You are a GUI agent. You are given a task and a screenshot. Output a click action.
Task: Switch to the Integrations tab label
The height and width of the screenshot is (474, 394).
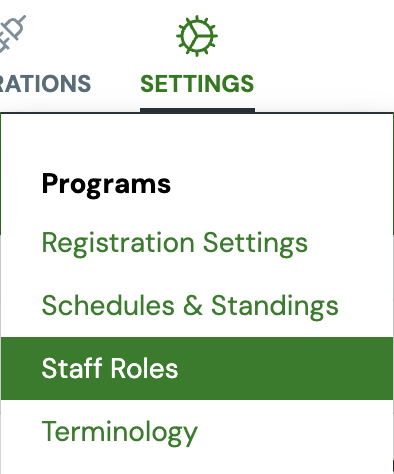(45, 83)
